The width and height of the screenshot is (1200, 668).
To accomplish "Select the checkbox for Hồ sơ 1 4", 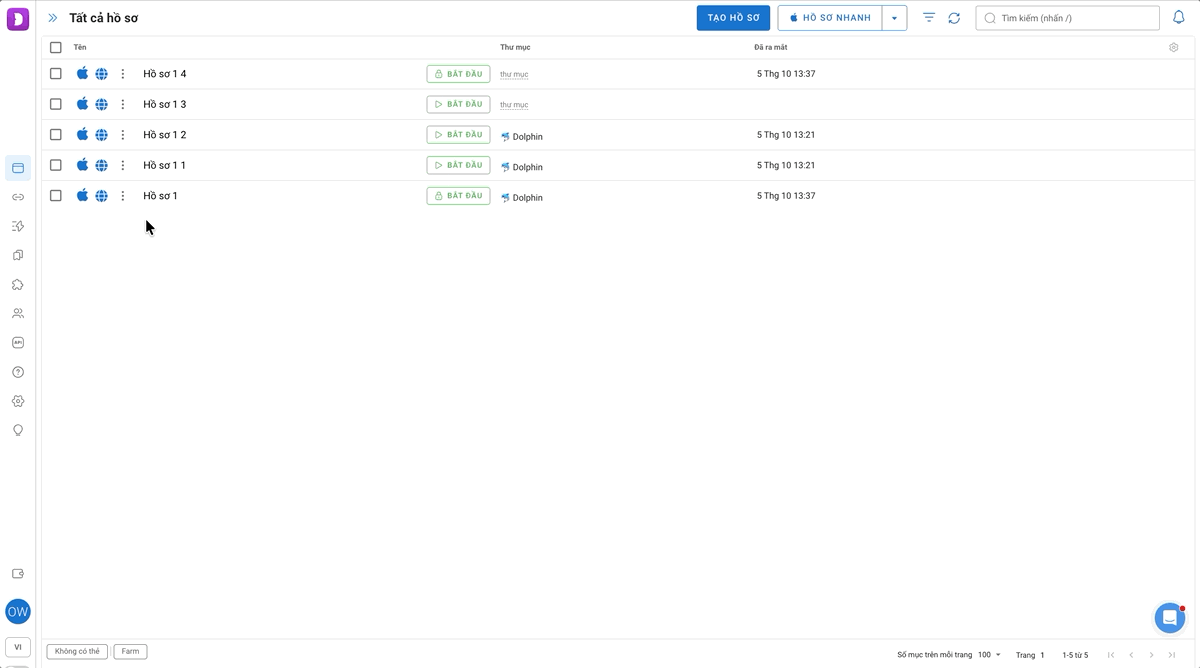I will (x=56, y=74).
